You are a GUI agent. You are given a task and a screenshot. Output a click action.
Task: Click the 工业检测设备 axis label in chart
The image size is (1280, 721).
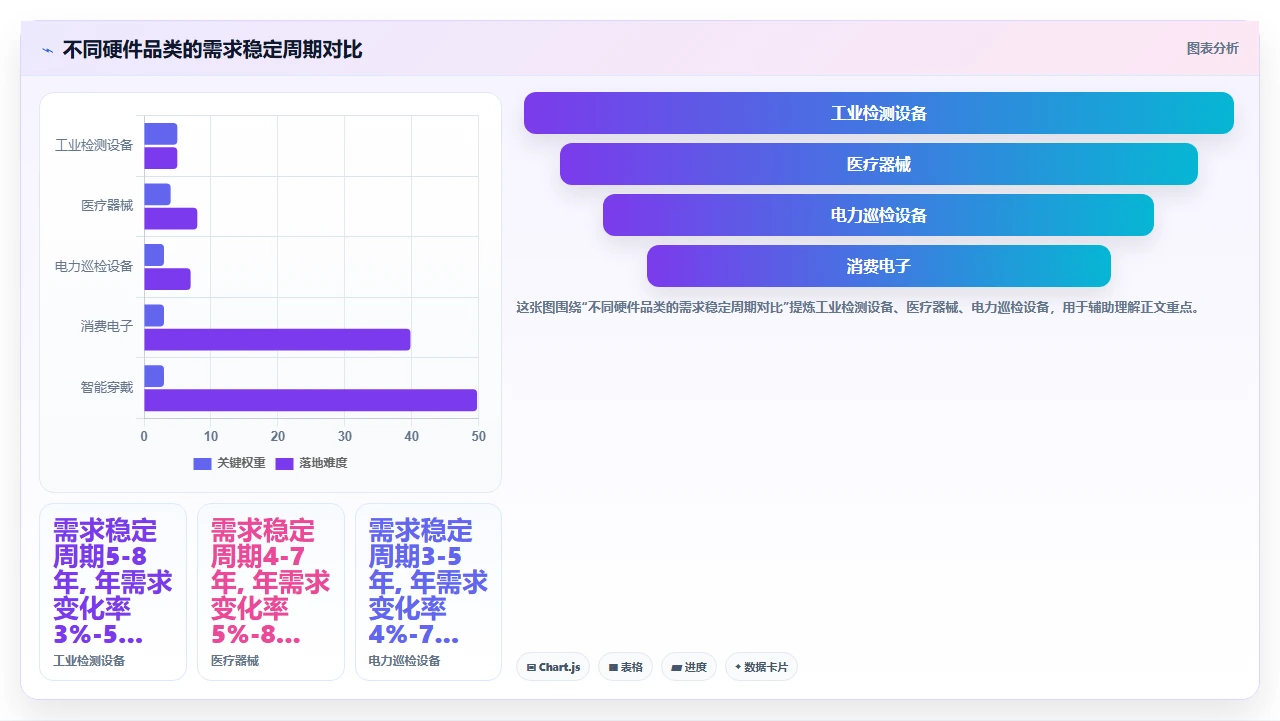coord(94,145)
